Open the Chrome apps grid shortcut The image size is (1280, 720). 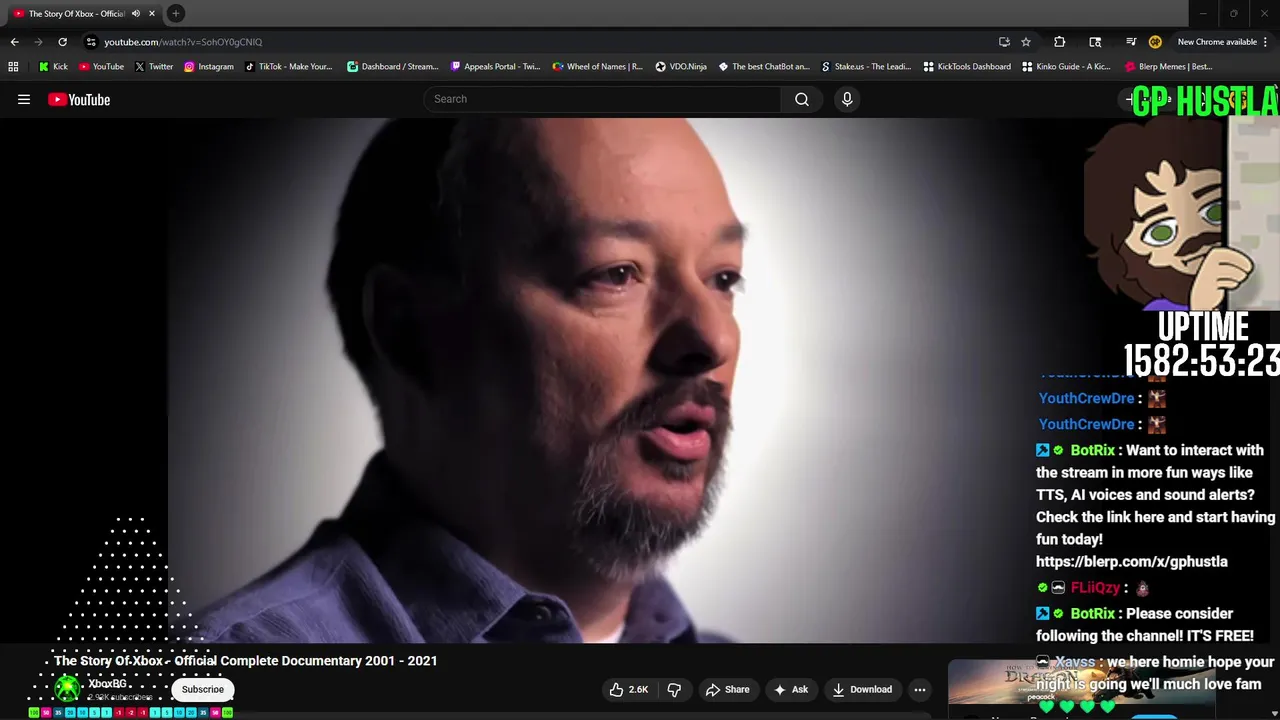pyautogui.click(x=13, y=67)
